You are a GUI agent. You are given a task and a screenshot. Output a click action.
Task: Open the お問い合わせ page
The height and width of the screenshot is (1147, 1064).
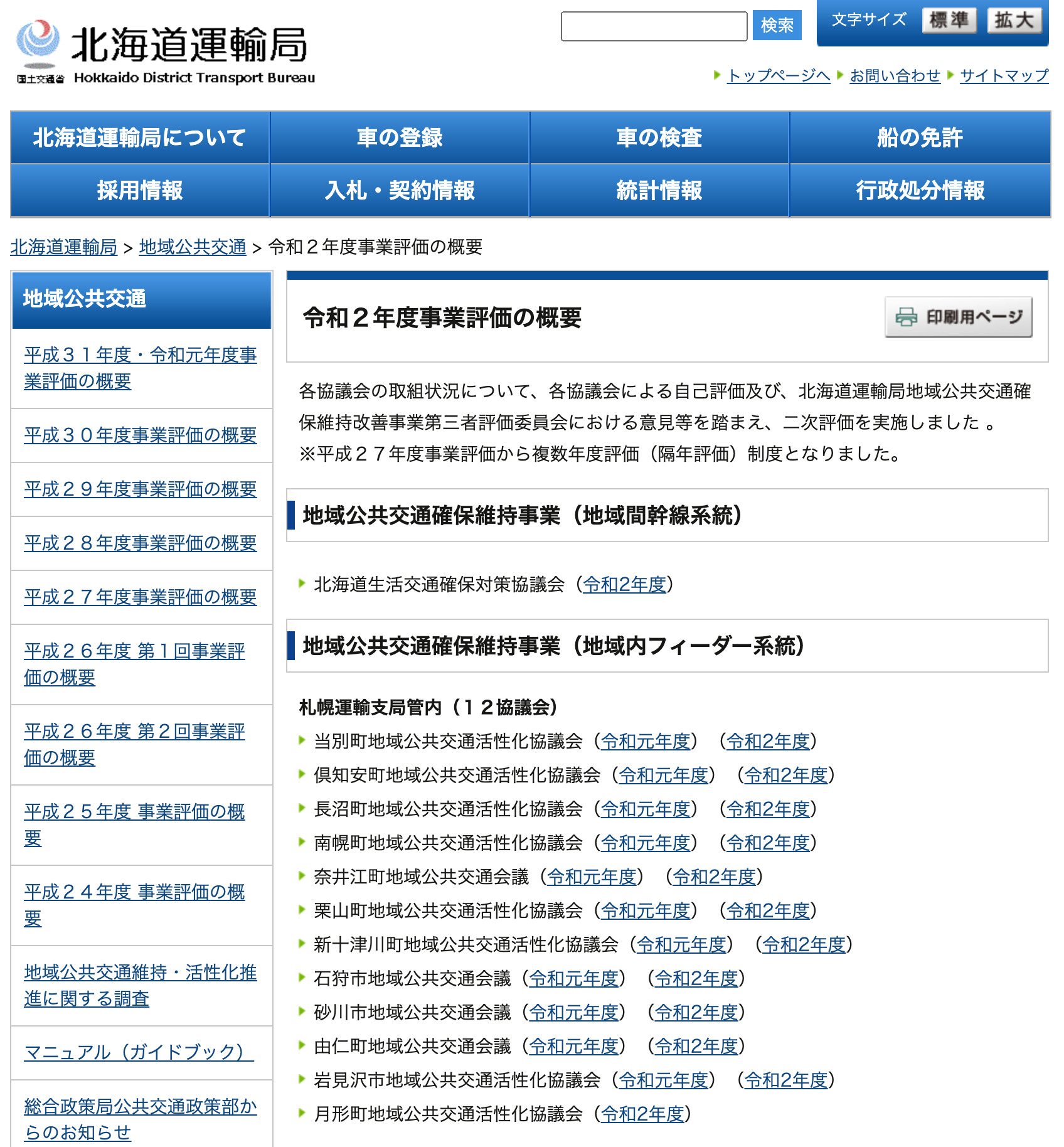894,75
